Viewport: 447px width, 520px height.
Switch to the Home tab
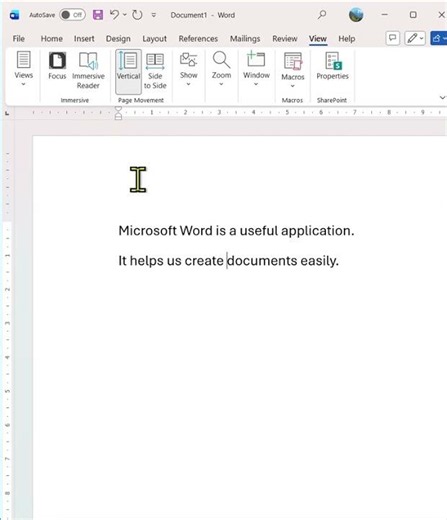(x=52, y=39)
